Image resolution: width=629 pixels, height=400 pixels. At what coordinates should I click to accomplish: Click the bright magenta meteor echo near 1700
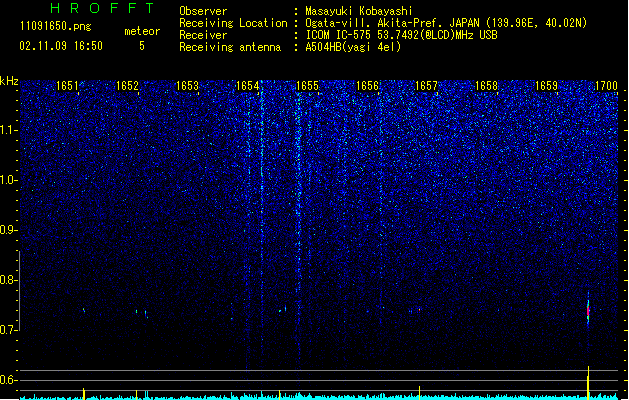tap(588, 311)
